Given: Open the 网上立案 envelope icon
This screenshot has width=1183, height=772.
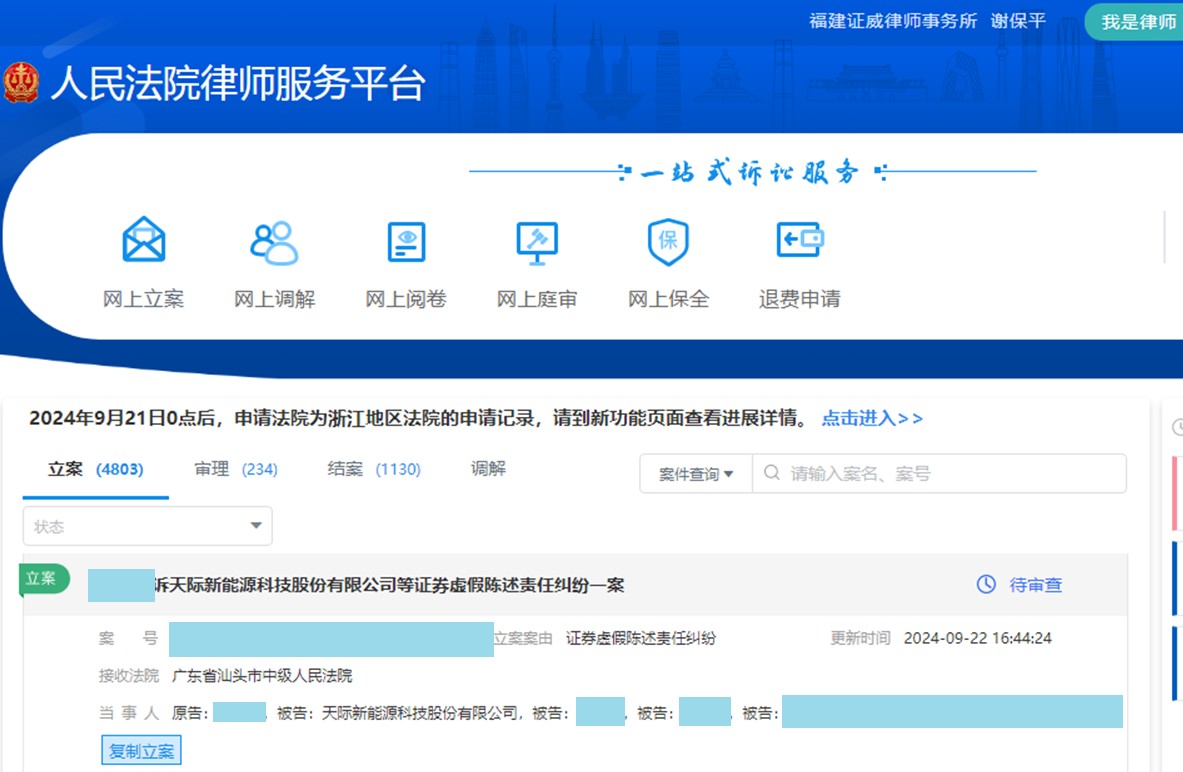Looking at the screenshot, I should (x=143, y=240).
